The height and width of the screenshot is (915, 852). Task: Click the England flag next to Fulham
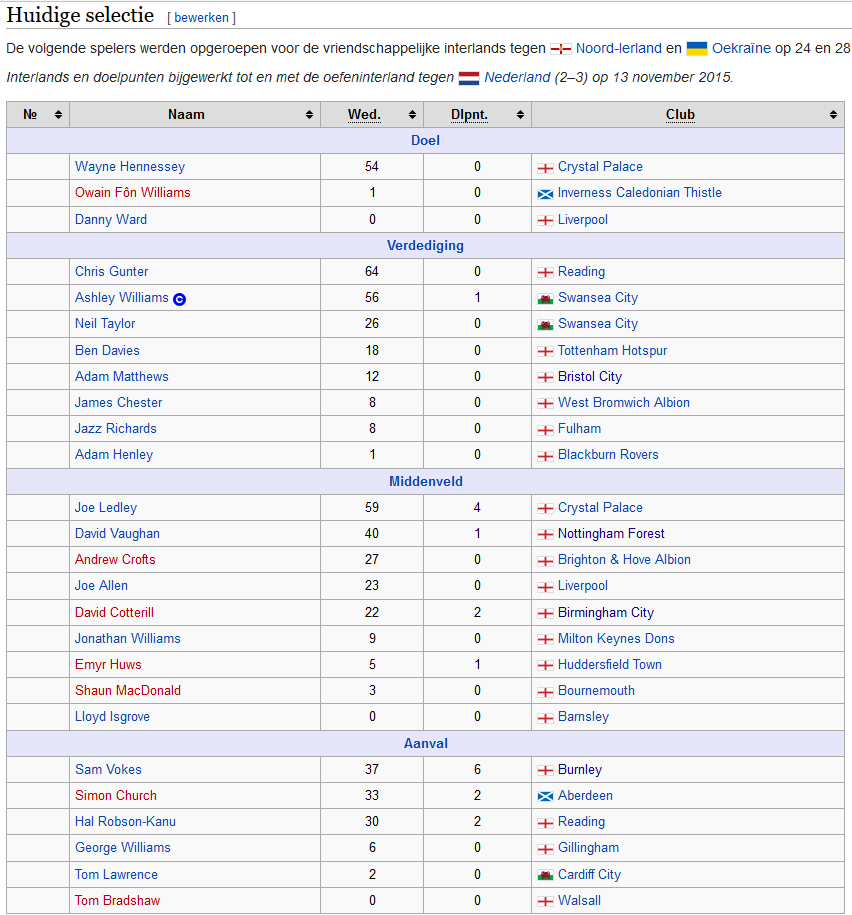click(x=545, y=429)
